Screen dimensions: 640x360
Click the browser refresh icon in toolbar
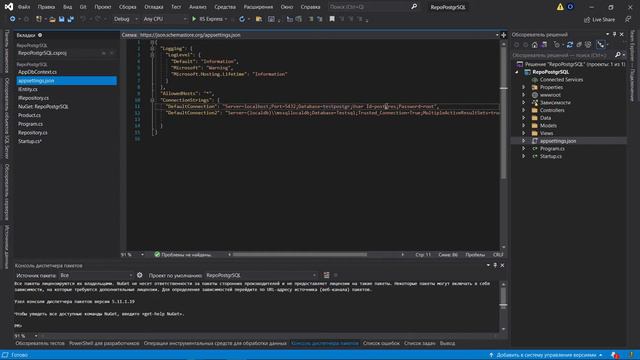tap(242, 19)
